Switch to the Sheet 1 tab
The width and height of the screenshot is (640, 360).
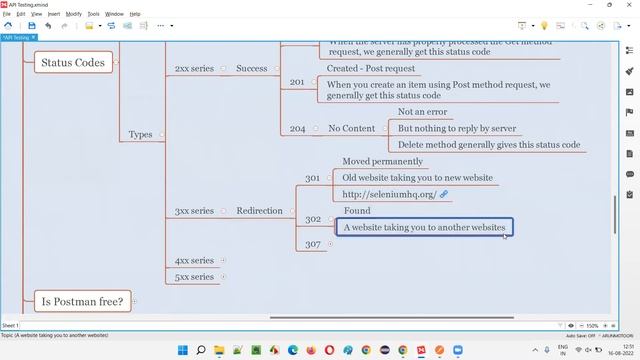click(10, 326)
